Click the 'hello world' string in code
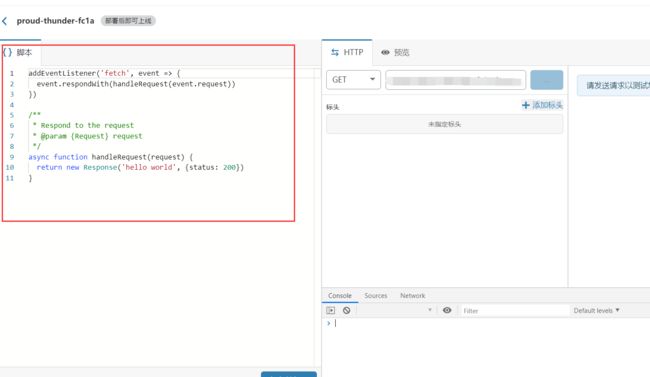This screenshot has height=377, width=650. [149, 168]
